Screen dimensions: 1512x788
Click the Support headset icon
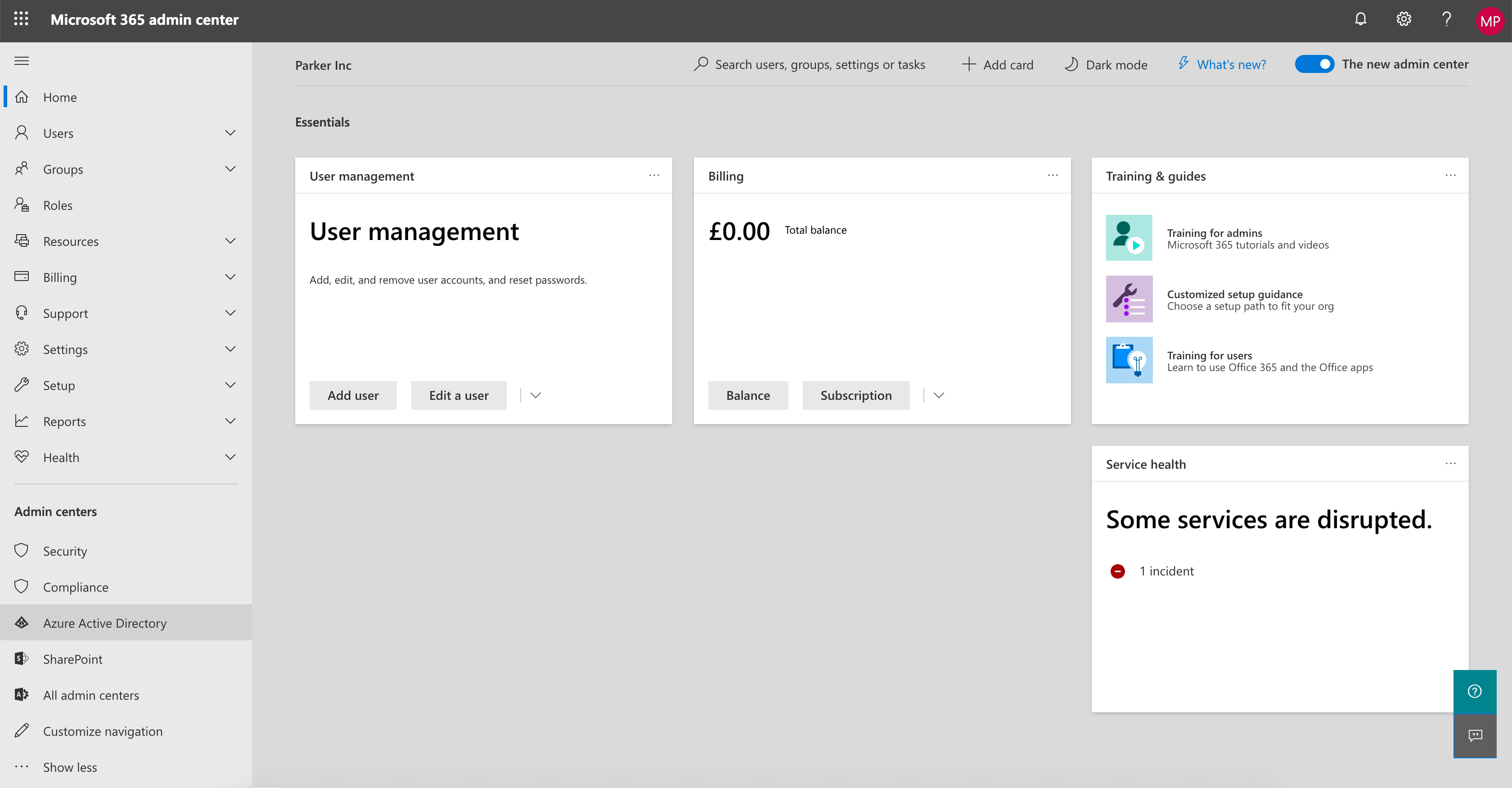(x=22, y=313)
